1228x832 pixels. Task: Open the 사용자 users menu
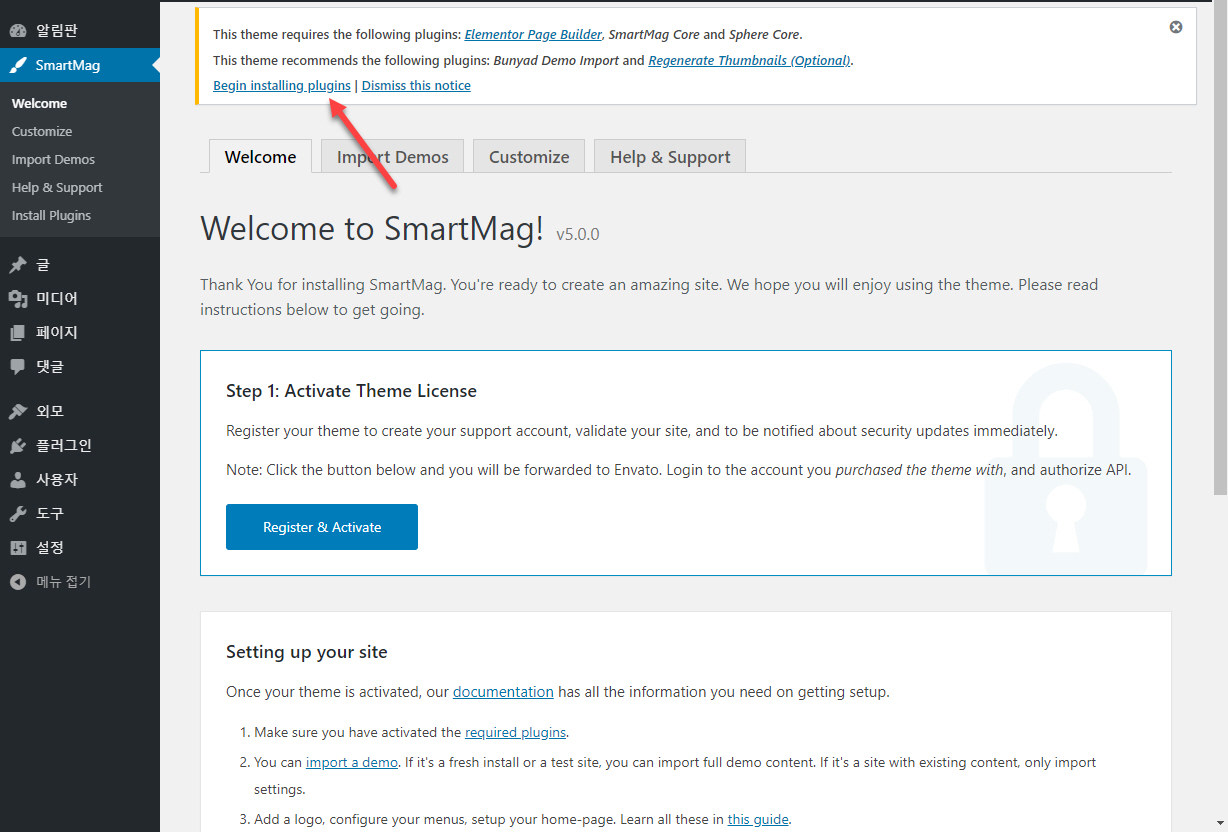click(x=80, y=480)
